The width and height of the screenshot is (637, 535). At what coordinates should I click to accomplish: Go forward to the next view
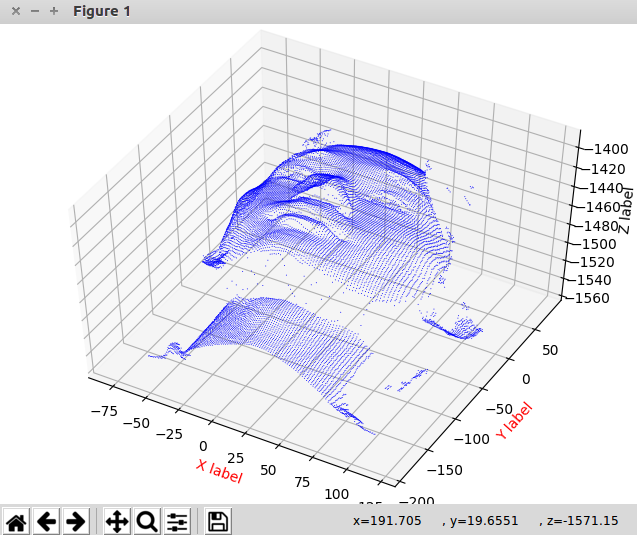[x=76, y=521]
